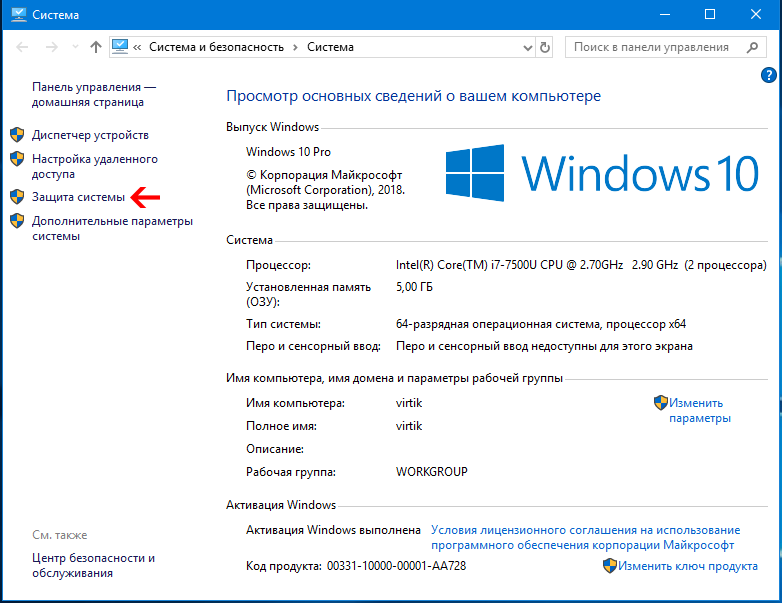Select processor value Intel Core i7-7500U

coord(581,265)
